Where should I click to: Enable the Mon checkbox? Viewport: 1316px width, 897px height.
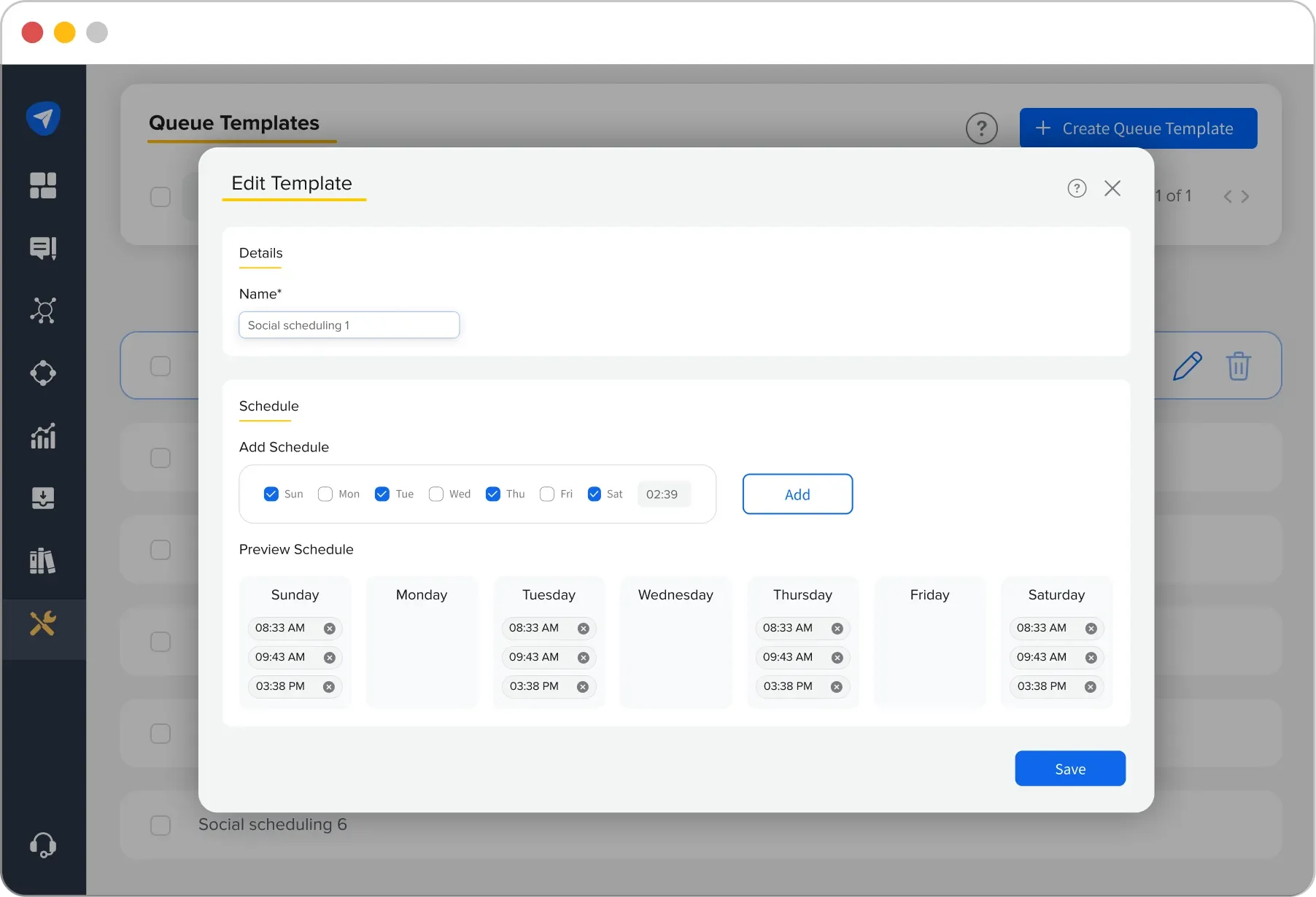[x=325, y=494]
